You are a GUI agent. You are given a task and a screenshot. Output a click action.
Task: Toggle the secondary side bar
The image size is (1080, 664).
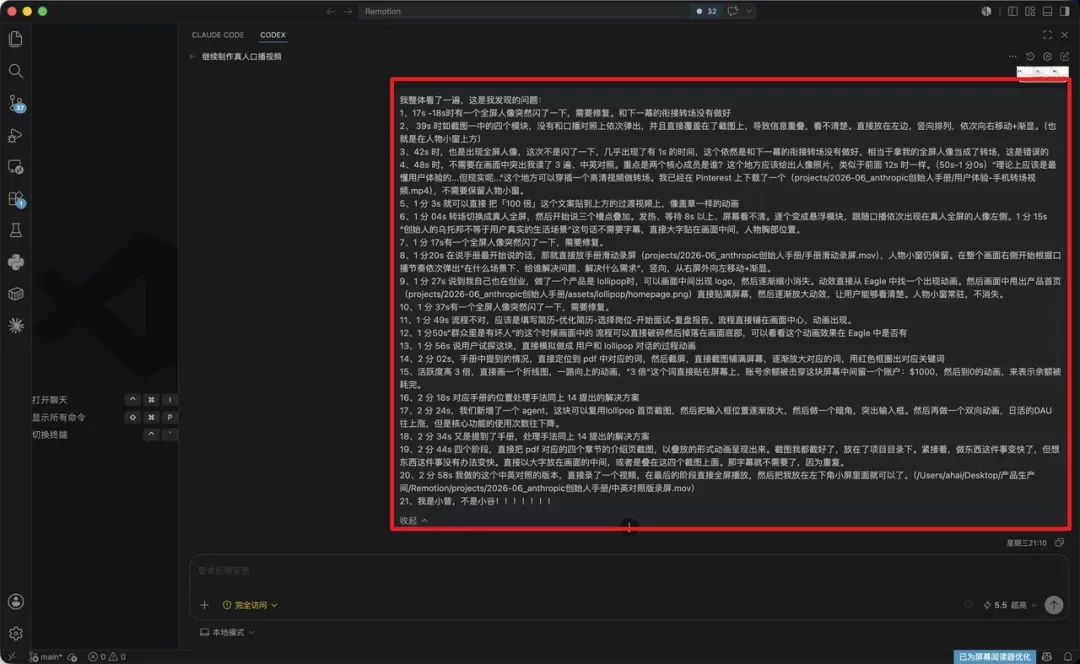pos(1065,11)
